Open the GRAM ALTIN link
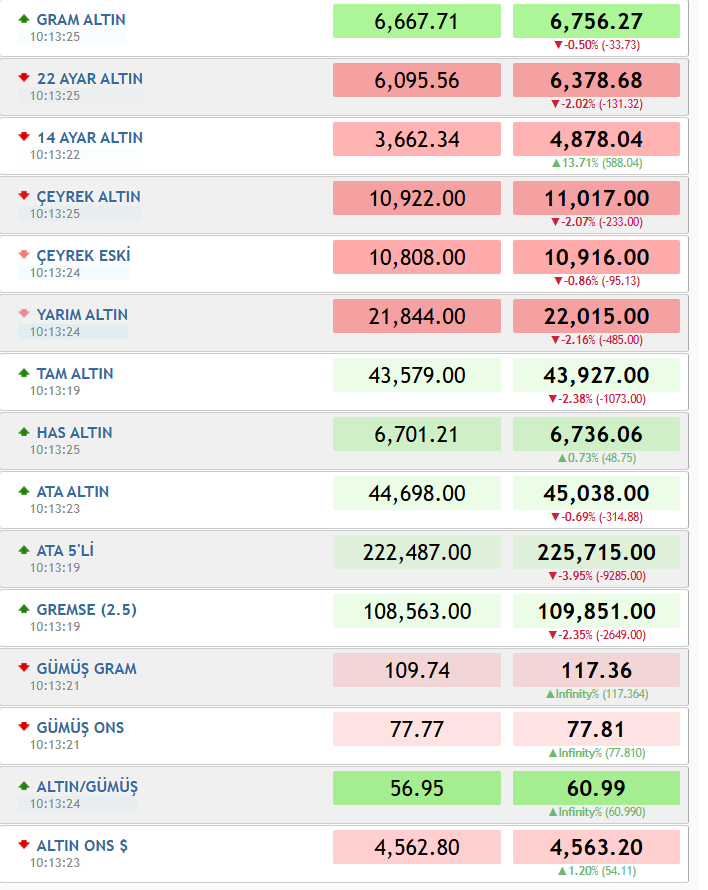This screenshot has width=708, height=890. [81, 20]
